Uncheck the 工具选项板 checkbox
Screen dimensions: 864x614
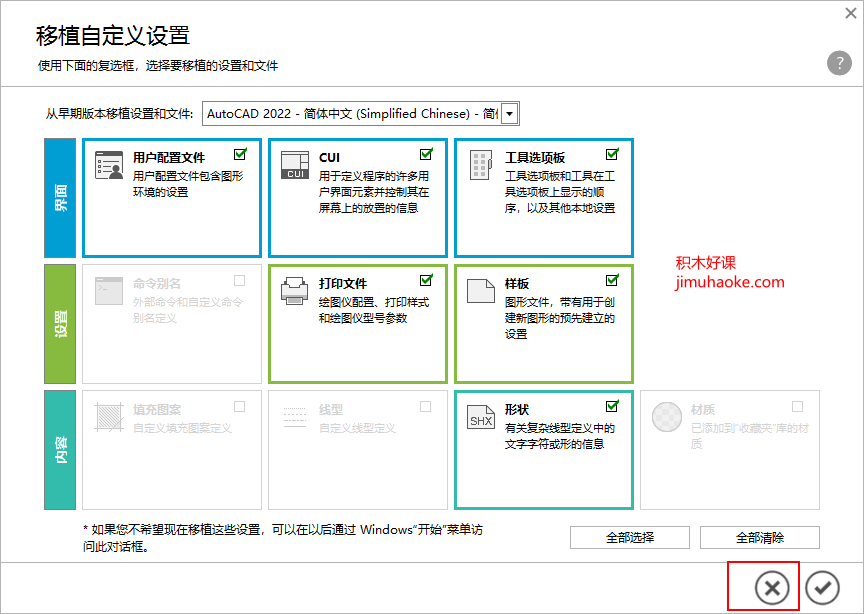[612, 154]
